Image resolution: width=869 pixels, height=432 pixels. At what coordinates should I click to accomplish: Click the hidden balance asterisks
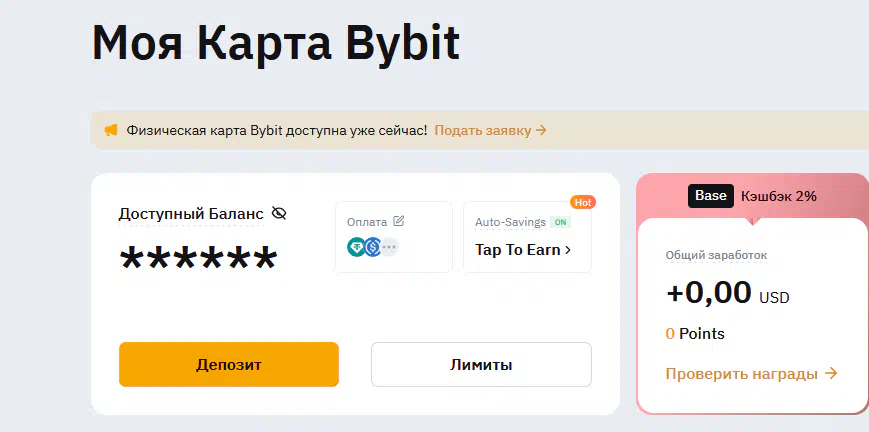pyautogui.click(x=198, y=258)
